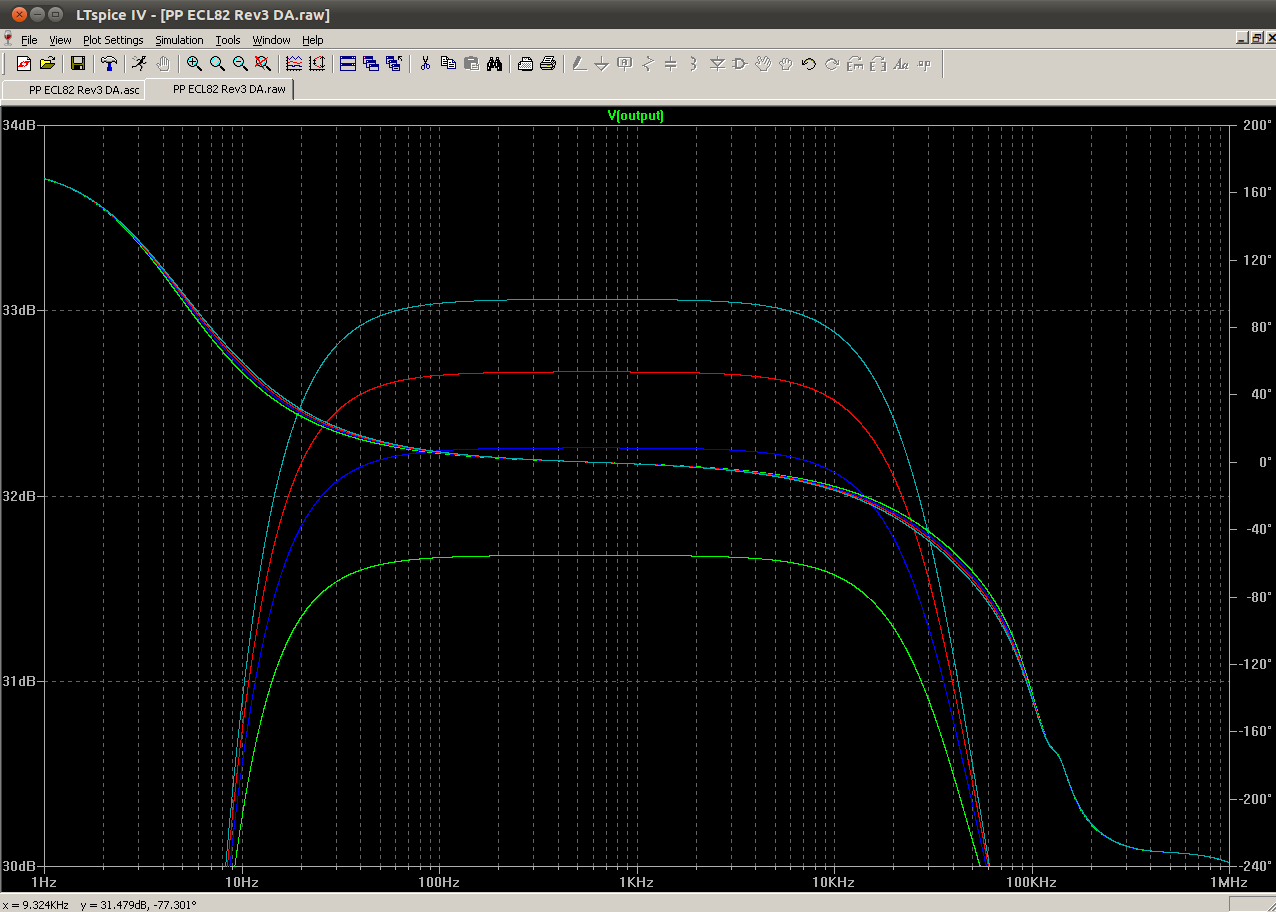Click the Place Resistor icon

648,64
